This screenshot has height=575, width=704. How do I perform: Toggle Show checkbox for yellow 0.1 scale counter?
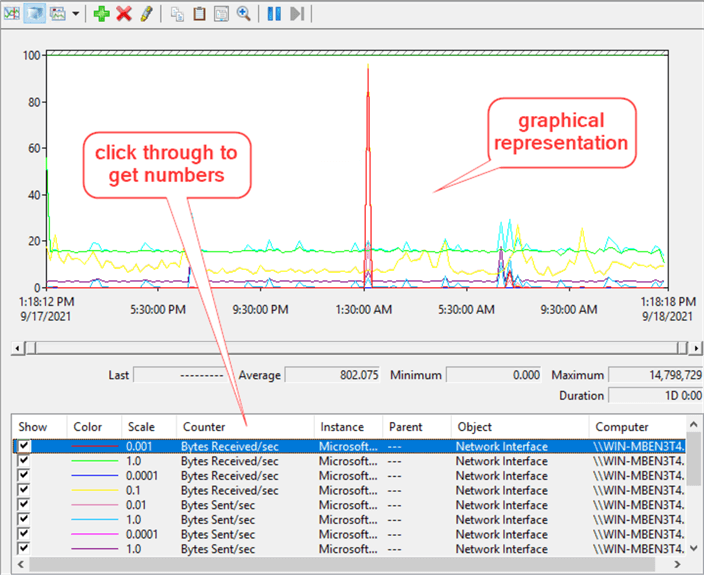tap(24, 491)
